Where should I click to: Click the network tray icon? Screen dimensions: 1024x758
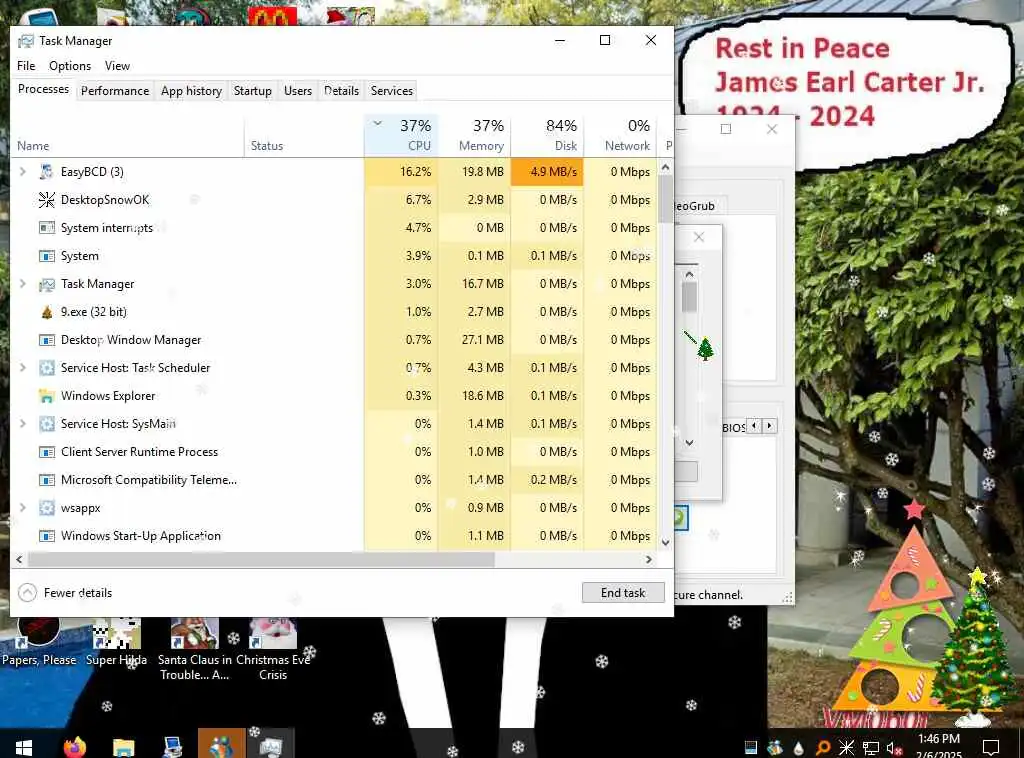tap(870, 748)
